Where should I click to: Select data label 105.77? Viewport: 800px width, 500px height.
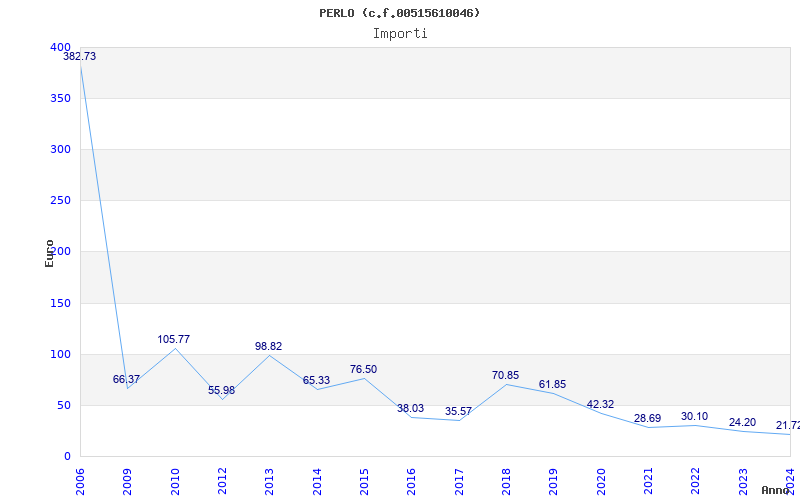point(173,340)
